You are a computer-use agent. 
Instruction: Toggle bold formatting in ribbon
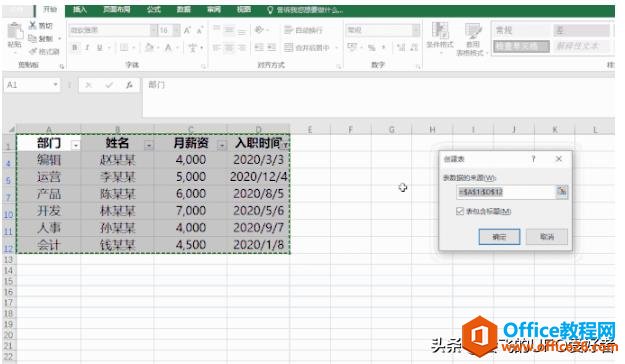(x=75, y=47)
